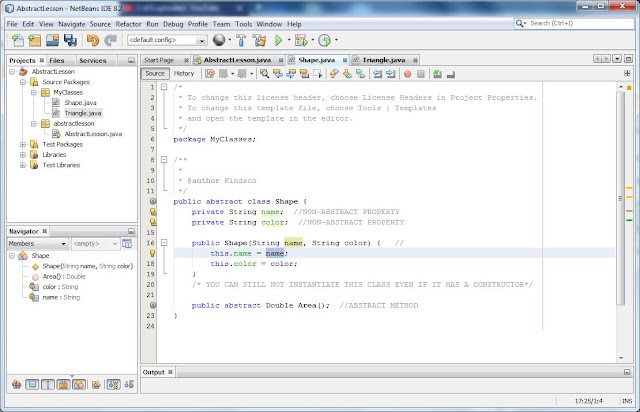Click the Save All toolbar icon
Image resolution: width=640 pixels, height=412 pixels.
70,40
